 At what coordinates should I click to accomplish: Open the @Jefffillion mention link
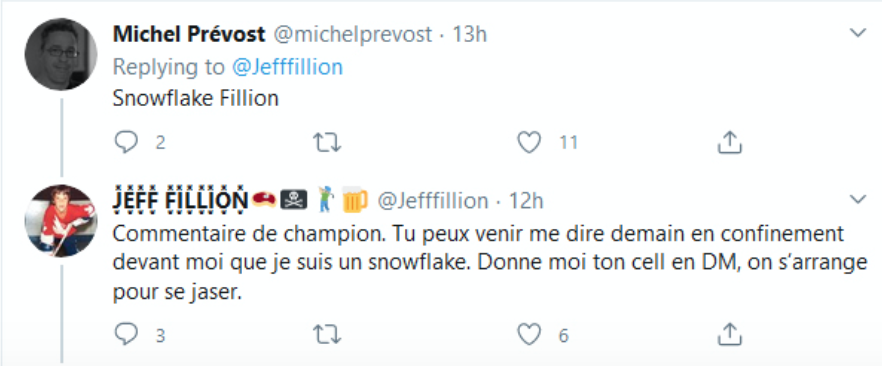coord(287,67)
